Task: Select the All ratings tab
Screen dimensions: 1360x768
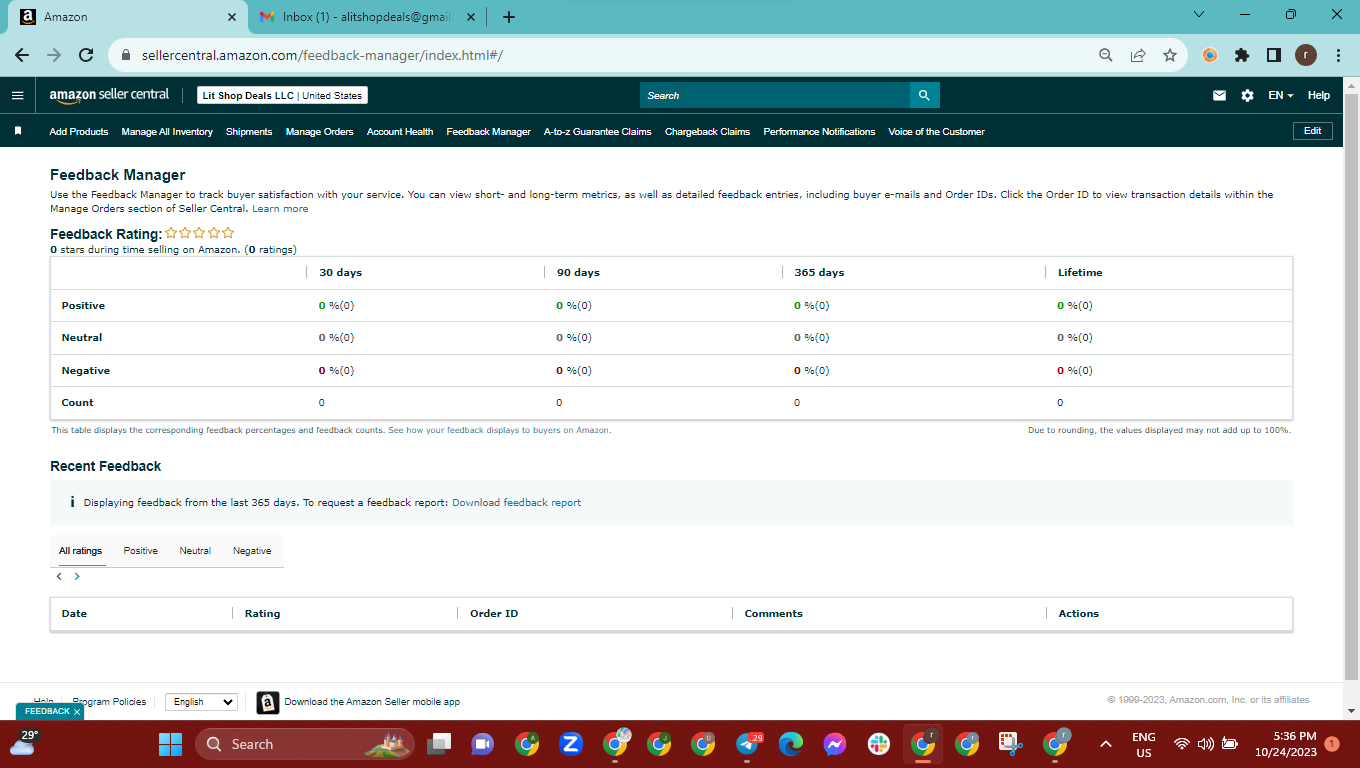Action: (x=80, y=551)
